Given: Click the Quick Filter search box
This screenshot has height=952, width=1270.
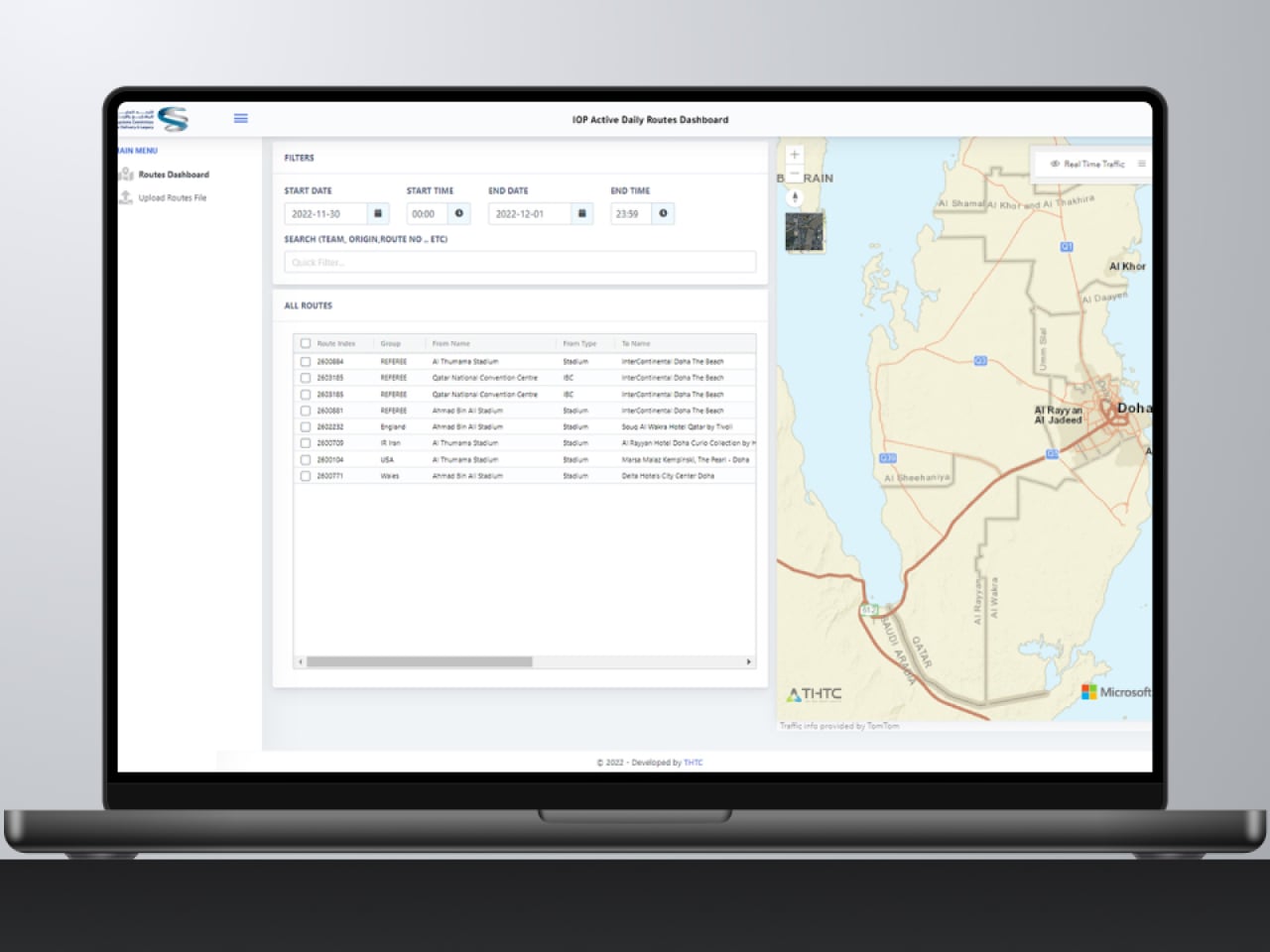Looking at the screenshot, I should [520, 262].
